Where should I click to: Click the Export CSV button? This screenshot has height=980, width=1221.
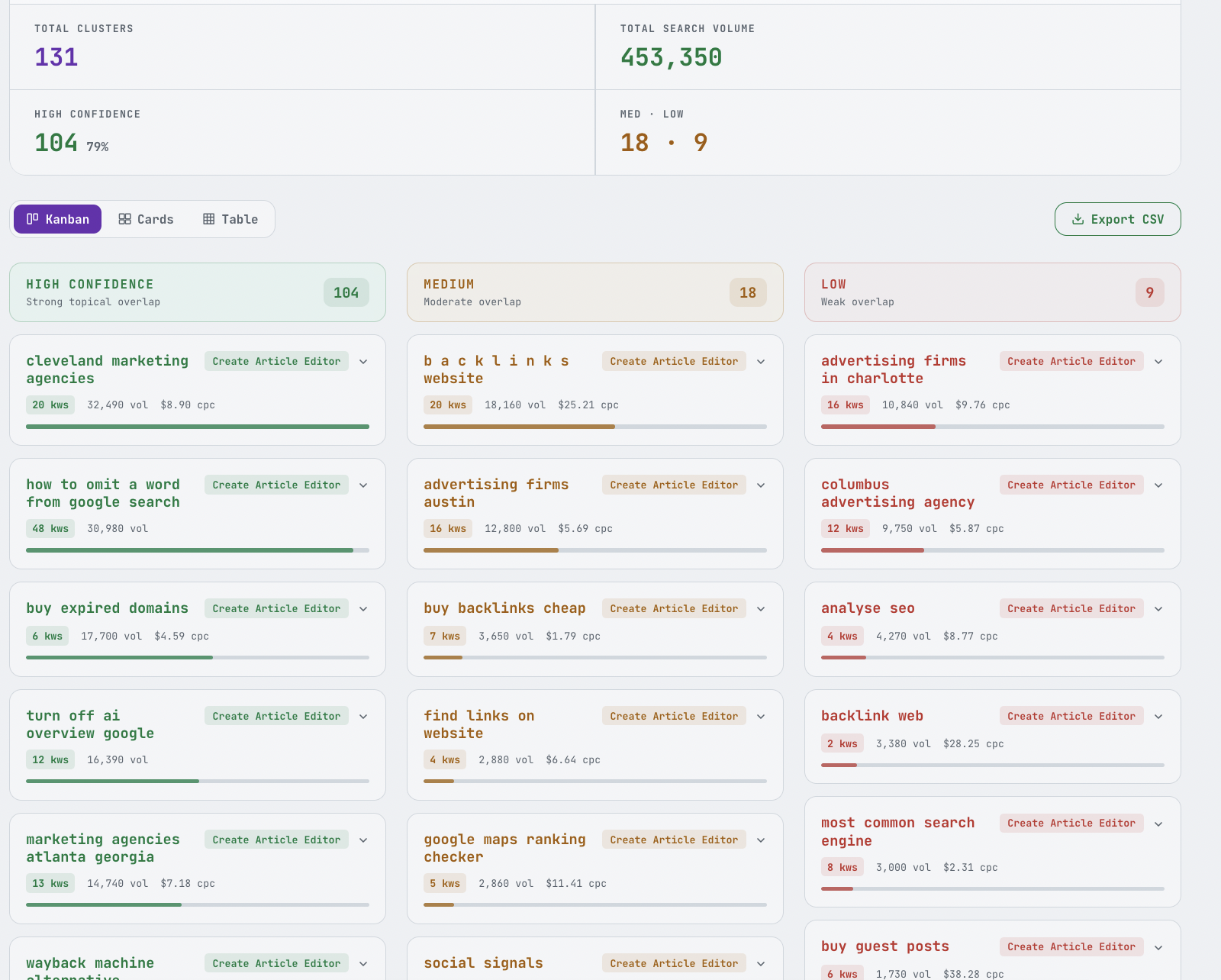1117,219
